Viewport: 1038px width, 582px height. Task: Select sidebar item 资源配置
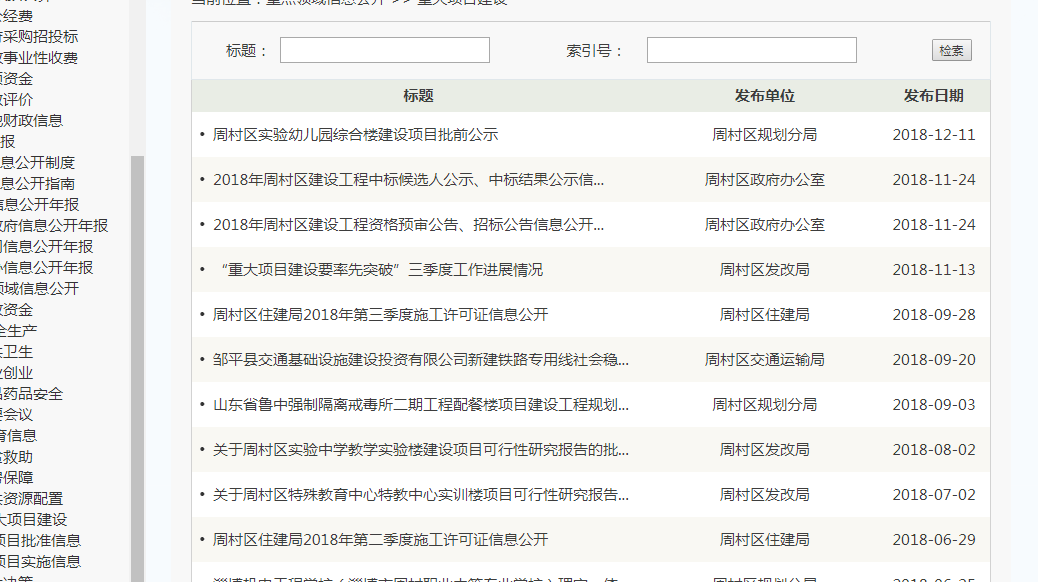coord(32,499)
